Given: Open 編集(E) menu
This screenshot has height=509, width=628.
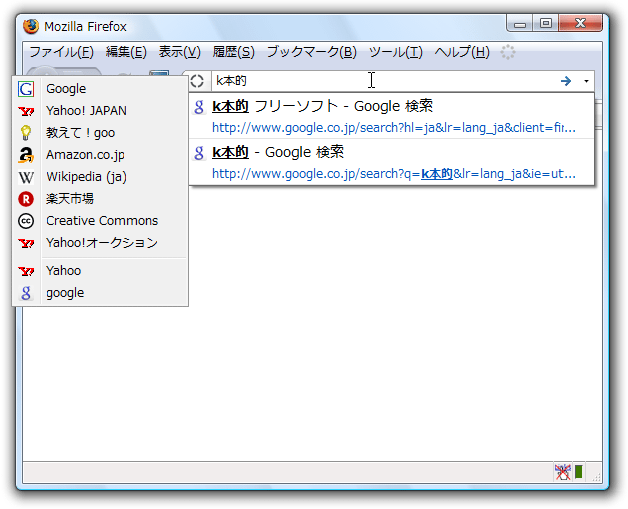Looking at the screenshot, I should click(126, 52).
